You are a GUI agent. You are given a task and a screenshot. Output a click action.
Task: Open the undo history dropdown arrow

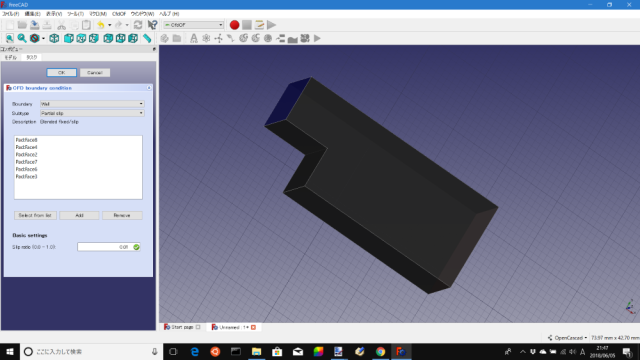tap(109, 25)
